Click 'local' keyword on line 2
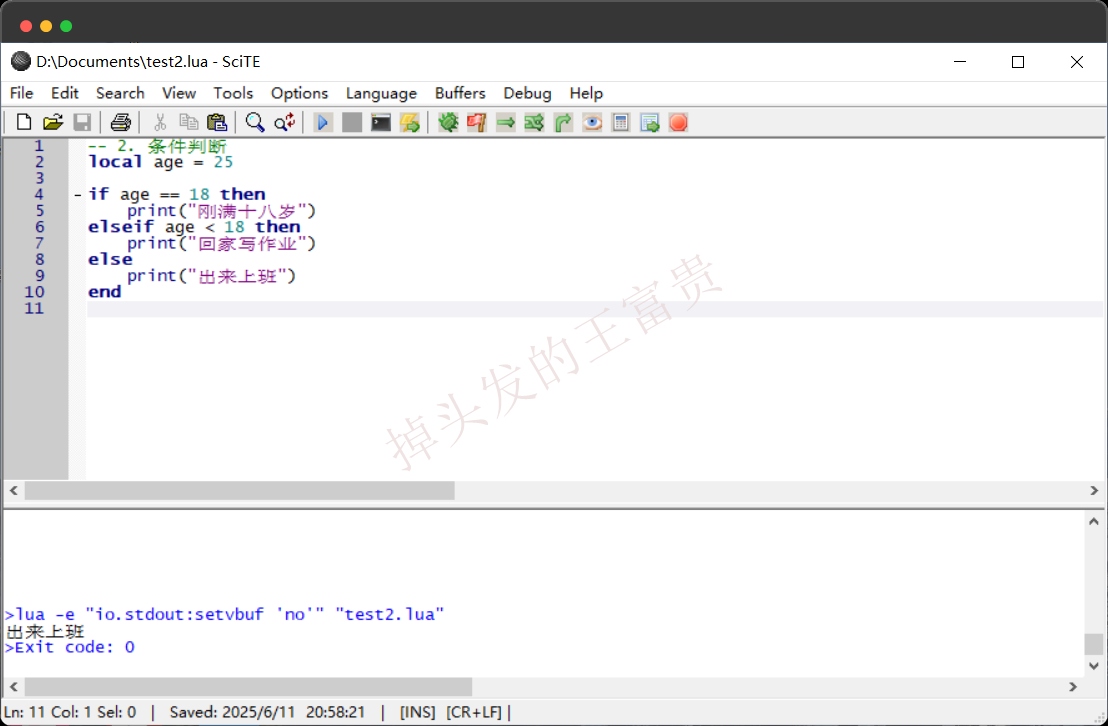Viewport: 1108px width, 726px height. 115,162
